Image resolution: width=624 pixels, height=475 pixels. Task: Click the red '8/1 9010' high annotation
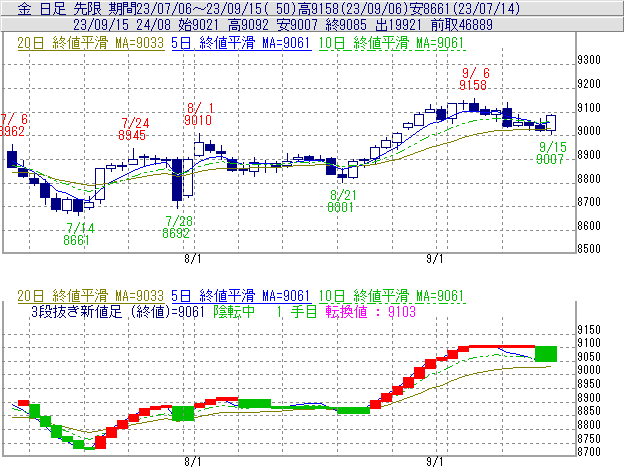pos(198,114)
